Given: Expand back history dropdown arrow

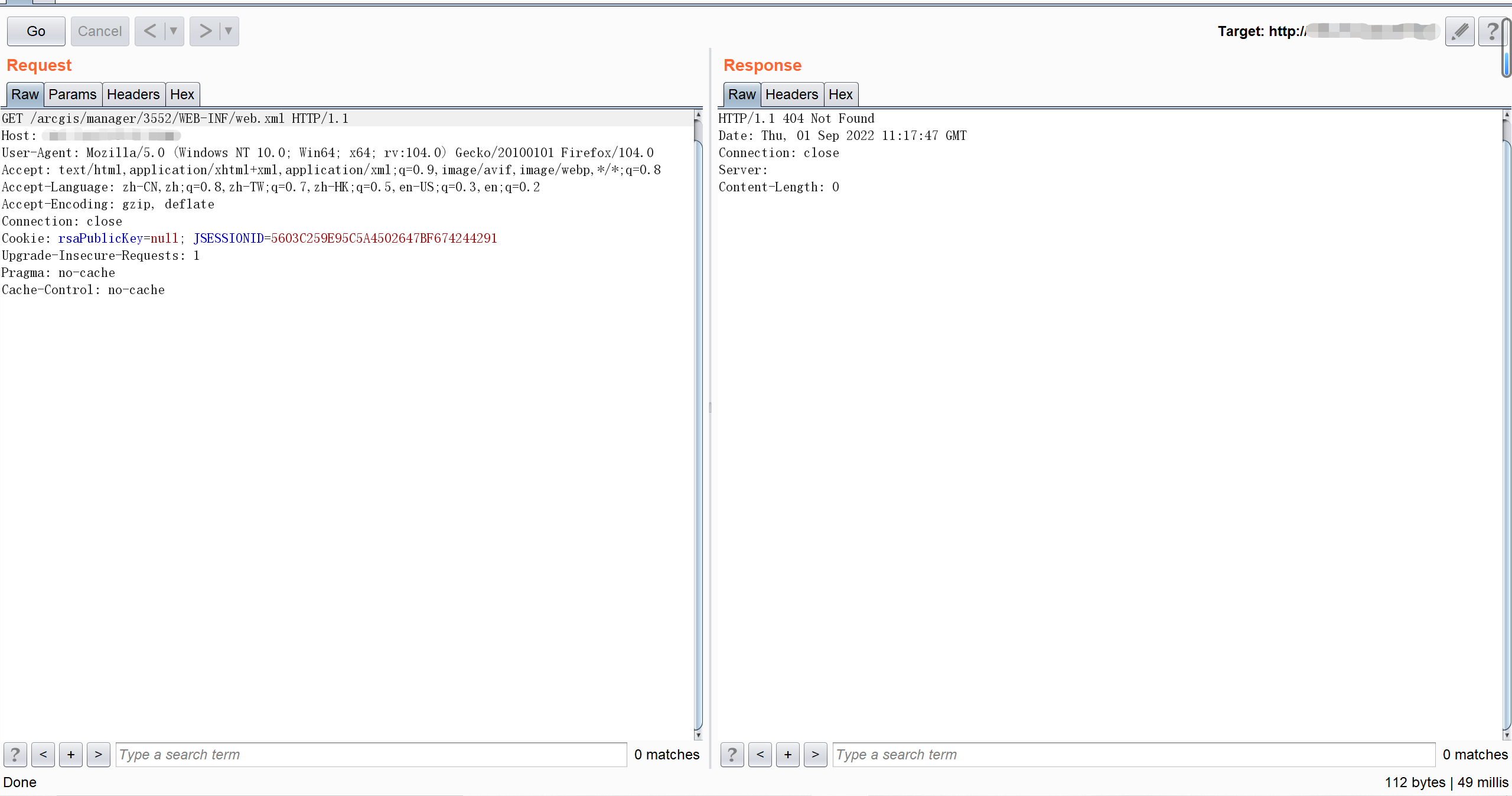Looking at the screenshot, I should pos(174,31).
